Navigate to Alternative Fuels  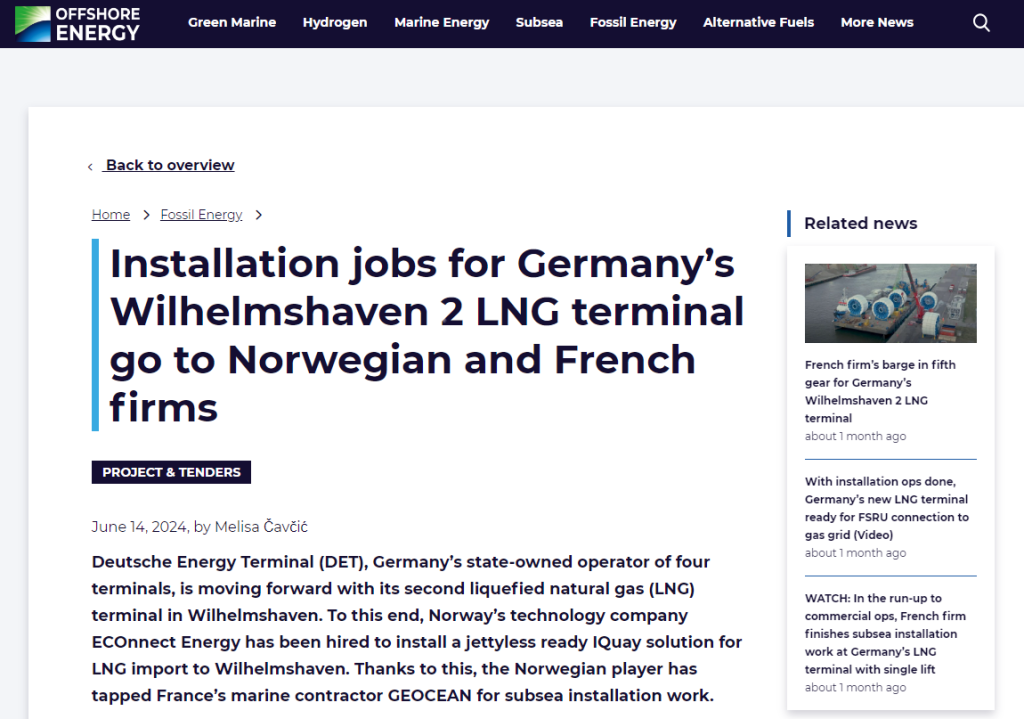click(x=758, y=22)
